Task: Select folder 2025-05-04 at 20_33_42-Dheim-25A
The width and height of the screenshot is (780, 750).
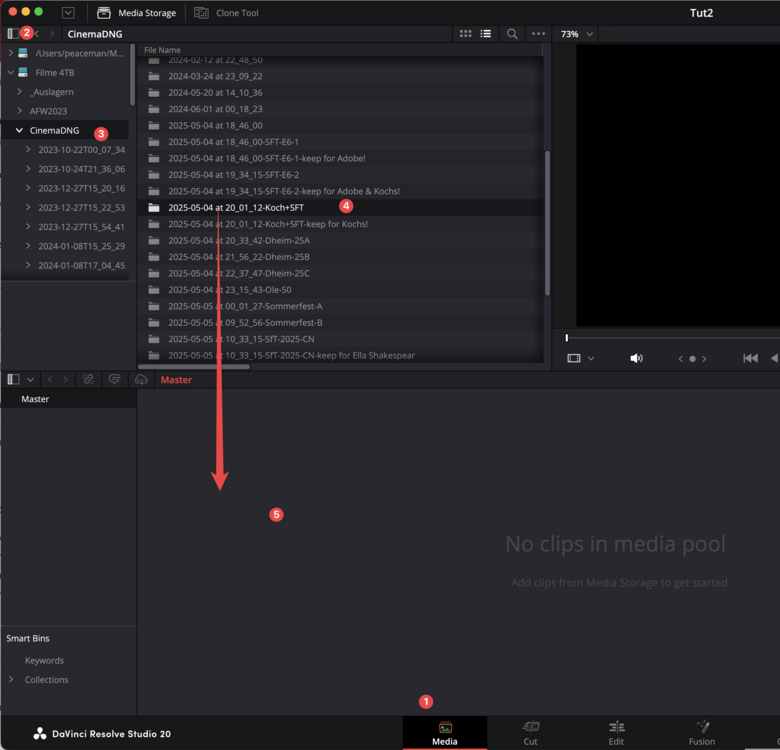Action: [x=238, y=240]
